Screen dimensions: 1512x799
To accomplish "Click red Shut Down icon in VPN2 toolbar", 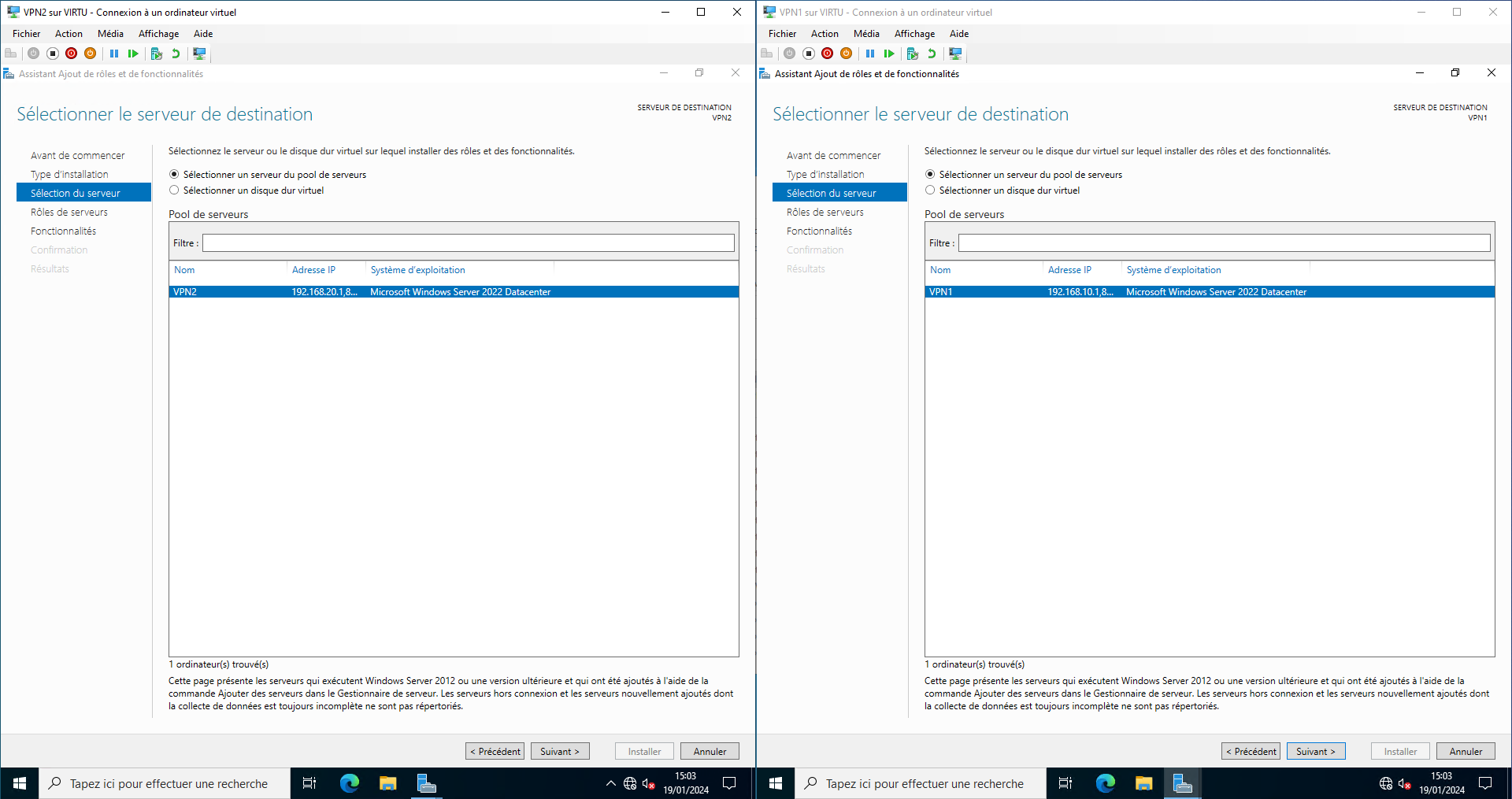I will (x=72, y=54).
